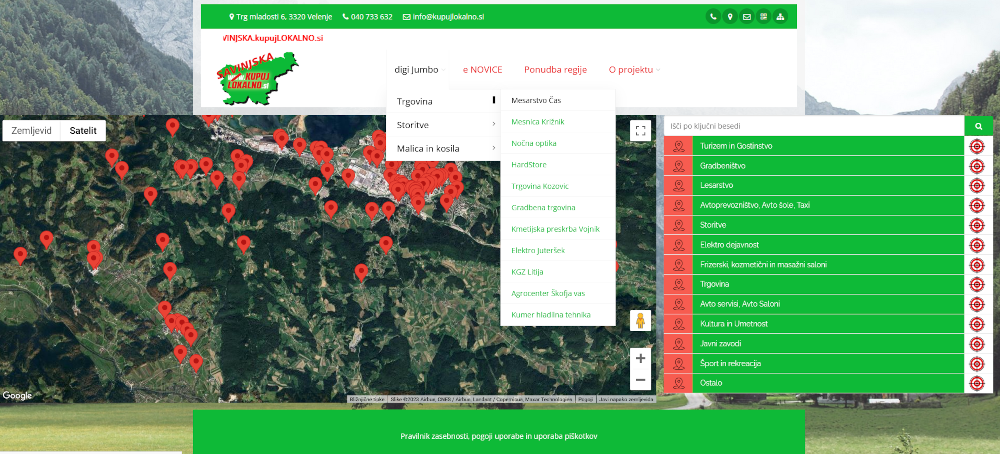Viewport: 1000px width, 454px height.
Task: Click red pin icon beside Javni zavodi
Action: coord(679,344)
